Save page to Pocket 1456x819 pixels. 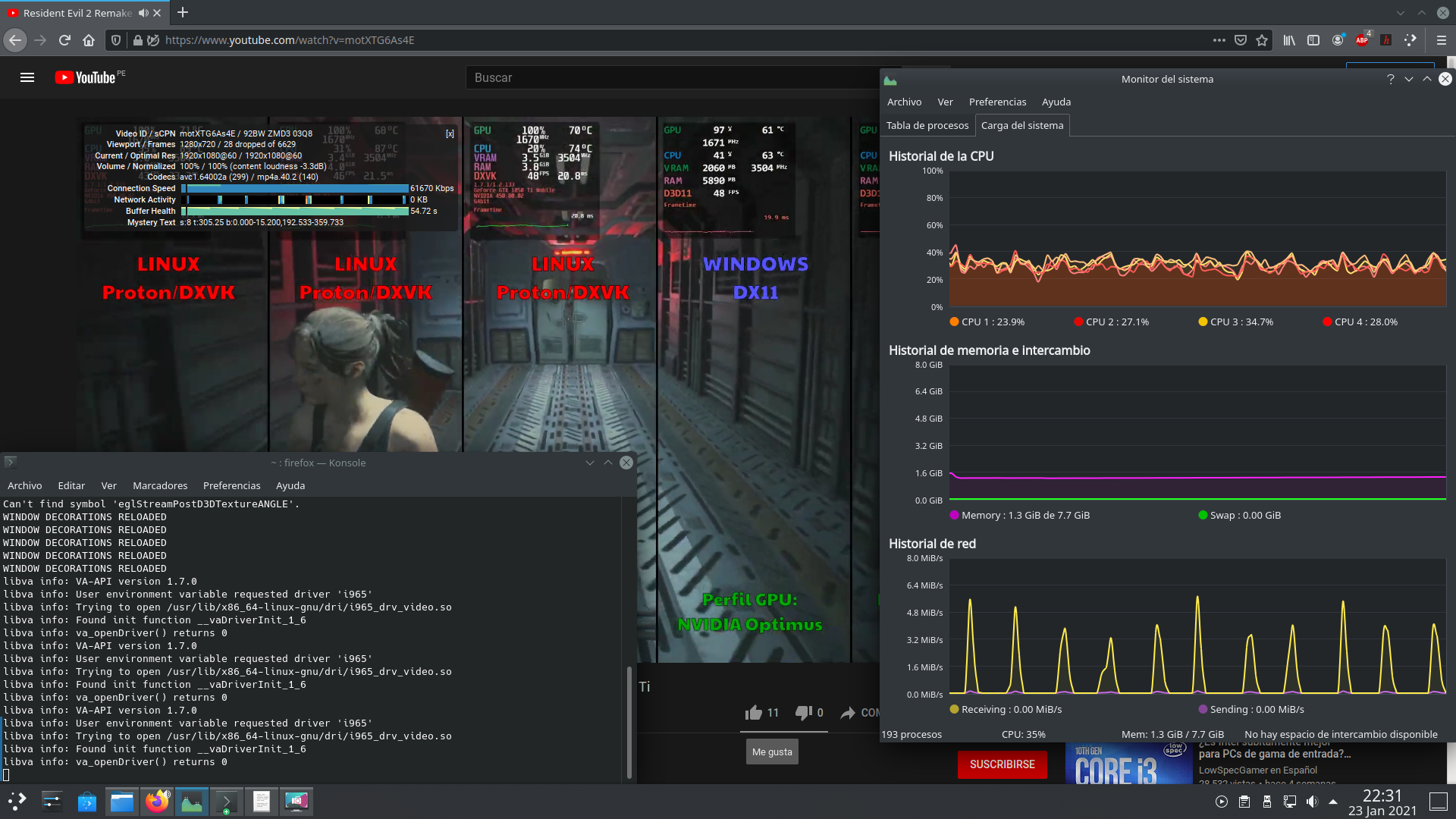1241,40
